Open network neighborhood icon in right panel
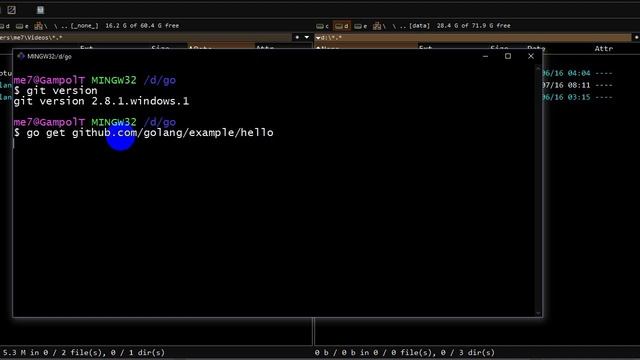Screen dimensions: 640x360 coord(377,26)
